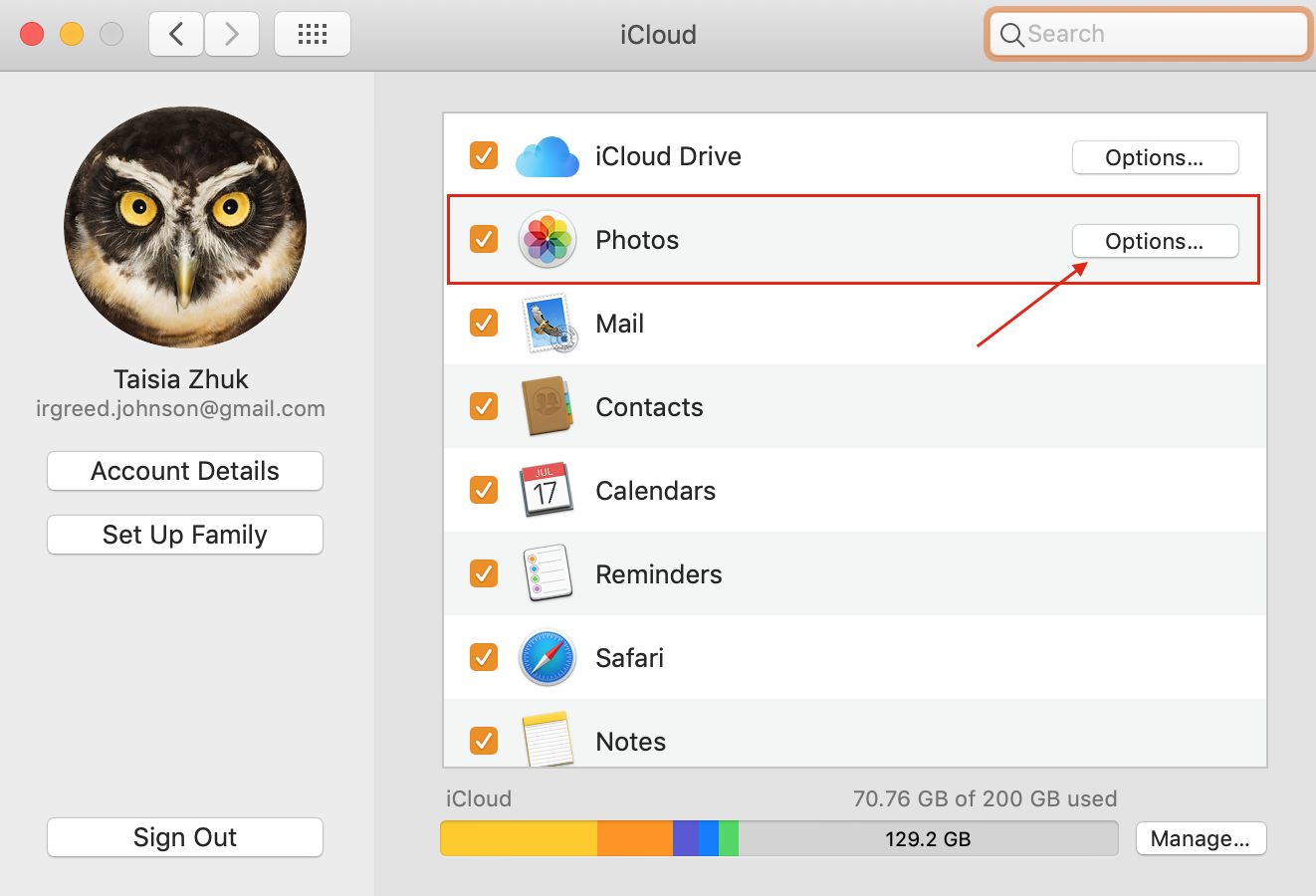
Task: Click the Safari label
Action: point(629,658)
